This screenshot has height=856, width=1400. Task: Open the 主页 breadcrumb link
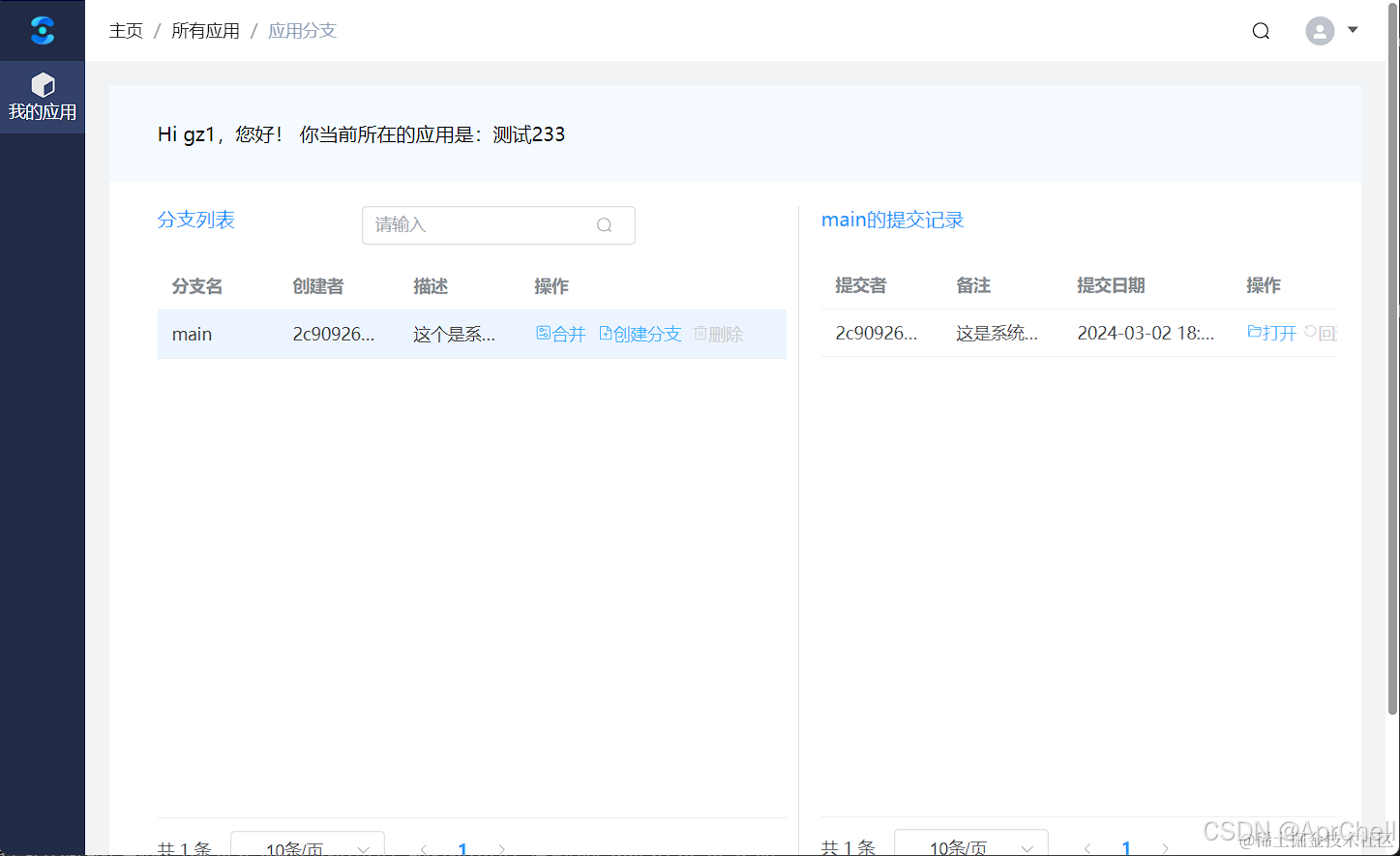click(126, 30)
